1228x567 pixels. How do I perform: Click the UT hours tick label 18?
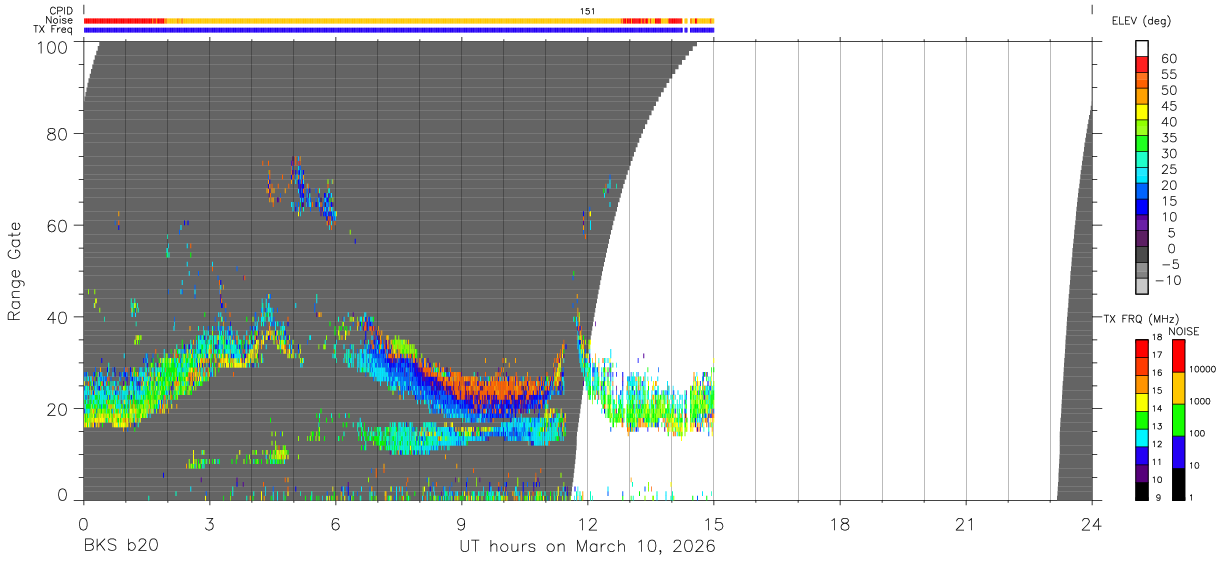(x=839, y=524)
